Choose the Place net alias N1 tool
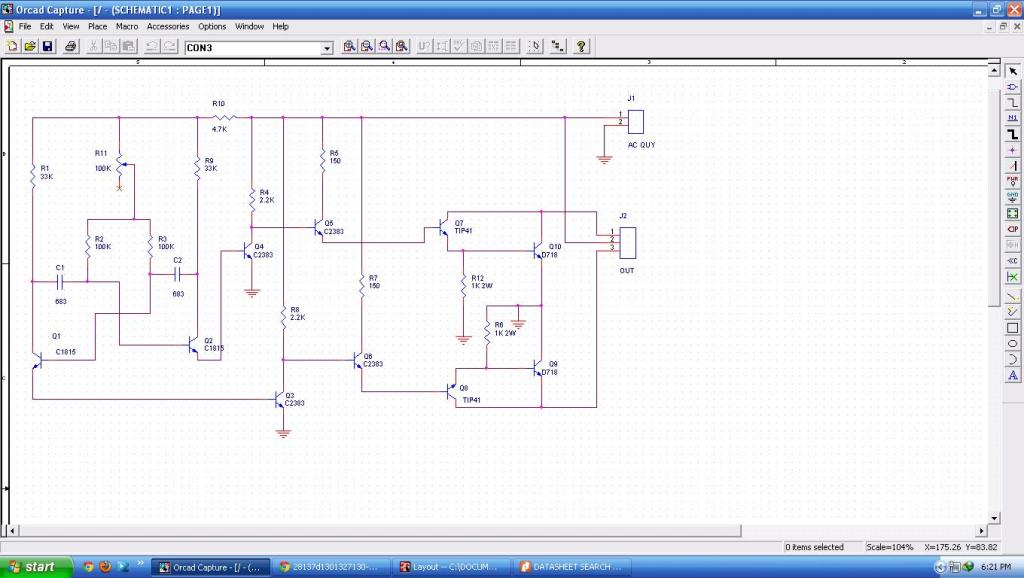This screenshot has width=1024, height=578. point(1012,118)
